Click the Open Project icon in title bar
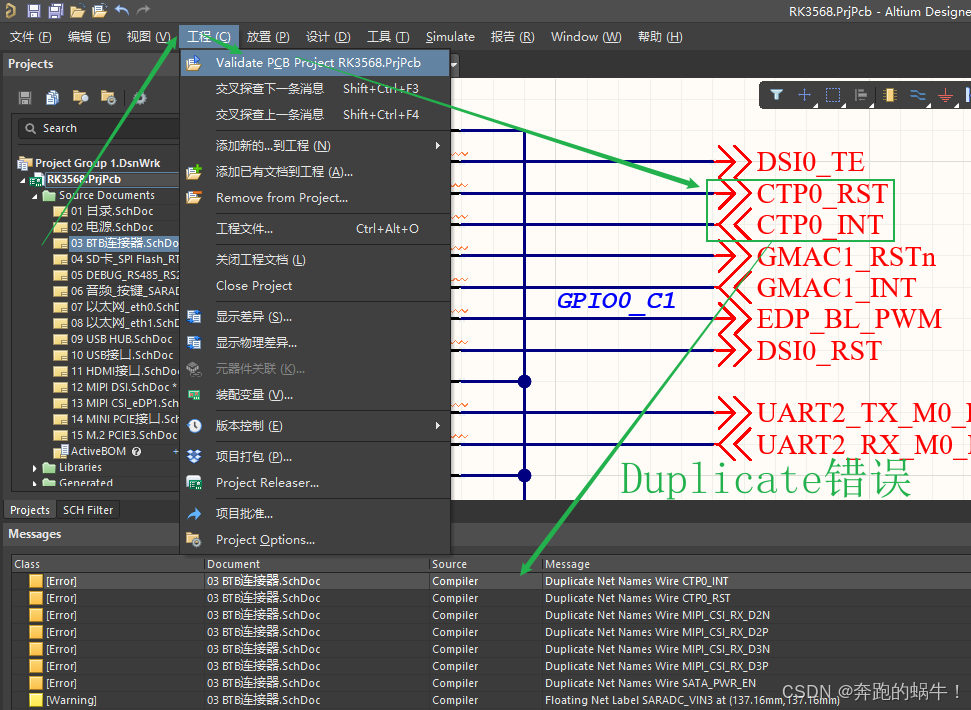971x710 pixels. coord(100,11)
